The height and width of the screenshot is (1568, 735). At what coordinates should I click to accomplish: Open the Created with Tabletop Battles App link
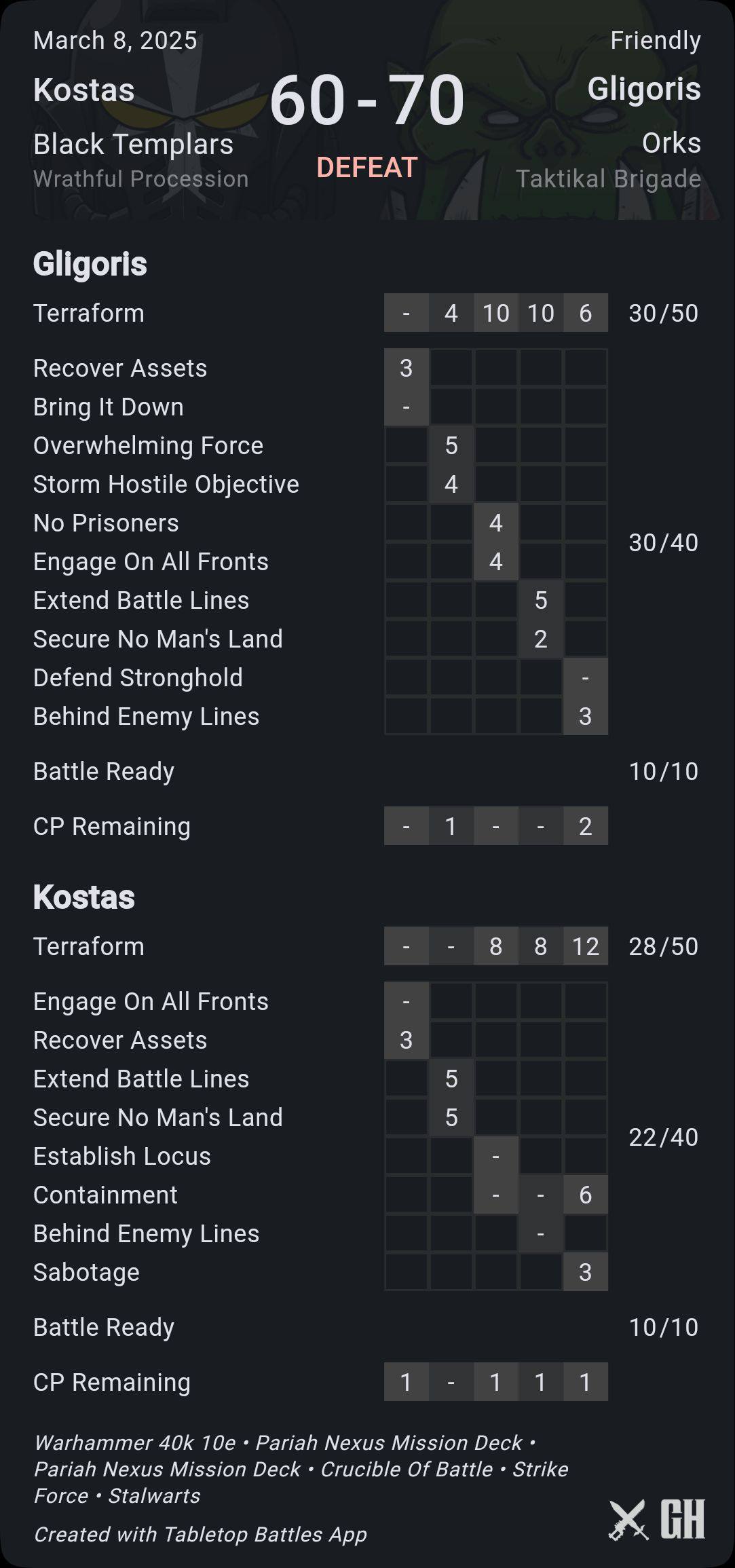200,1535
